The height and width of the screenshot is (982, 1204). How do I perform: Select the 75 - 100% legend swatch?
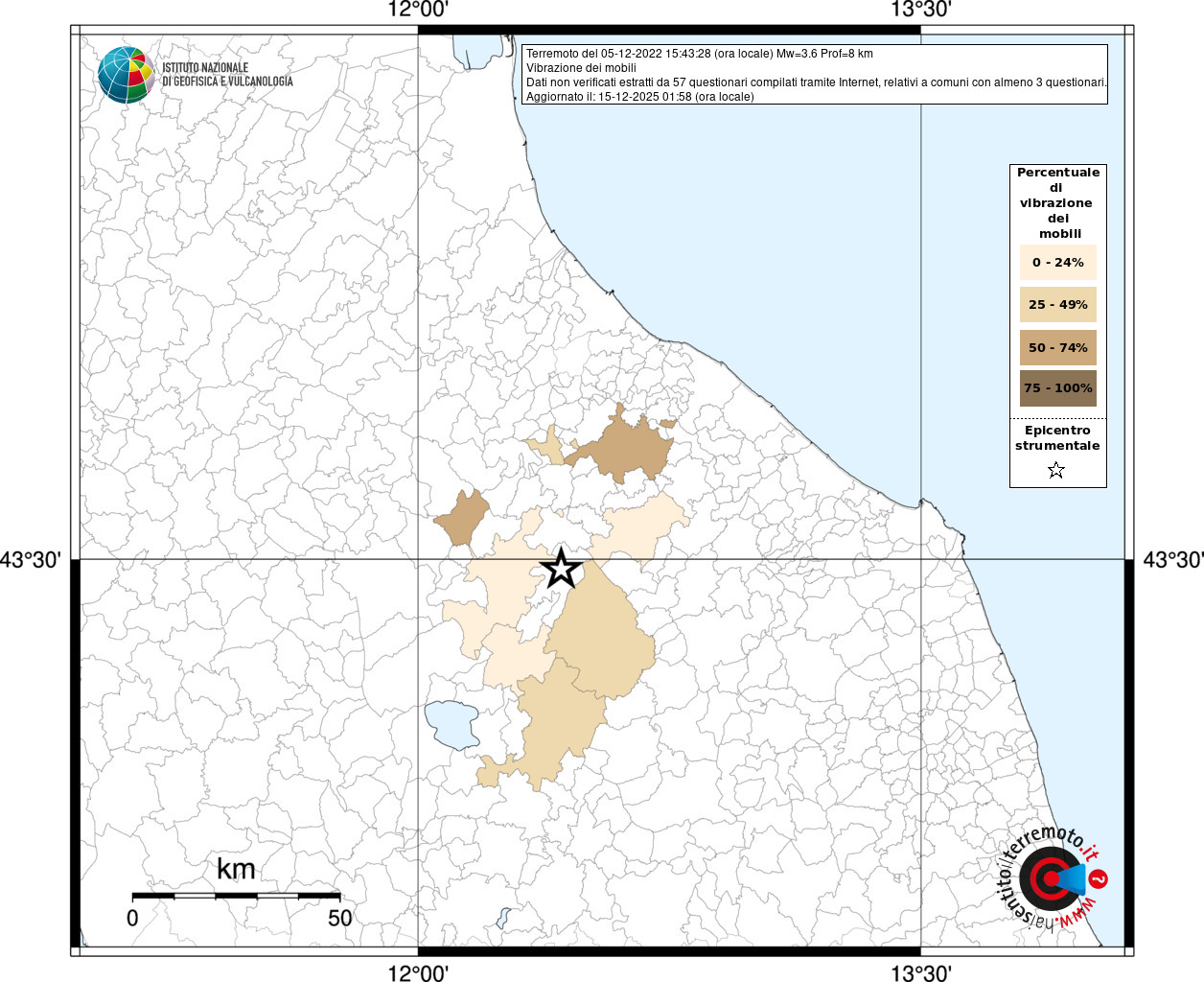[1058, 388]
